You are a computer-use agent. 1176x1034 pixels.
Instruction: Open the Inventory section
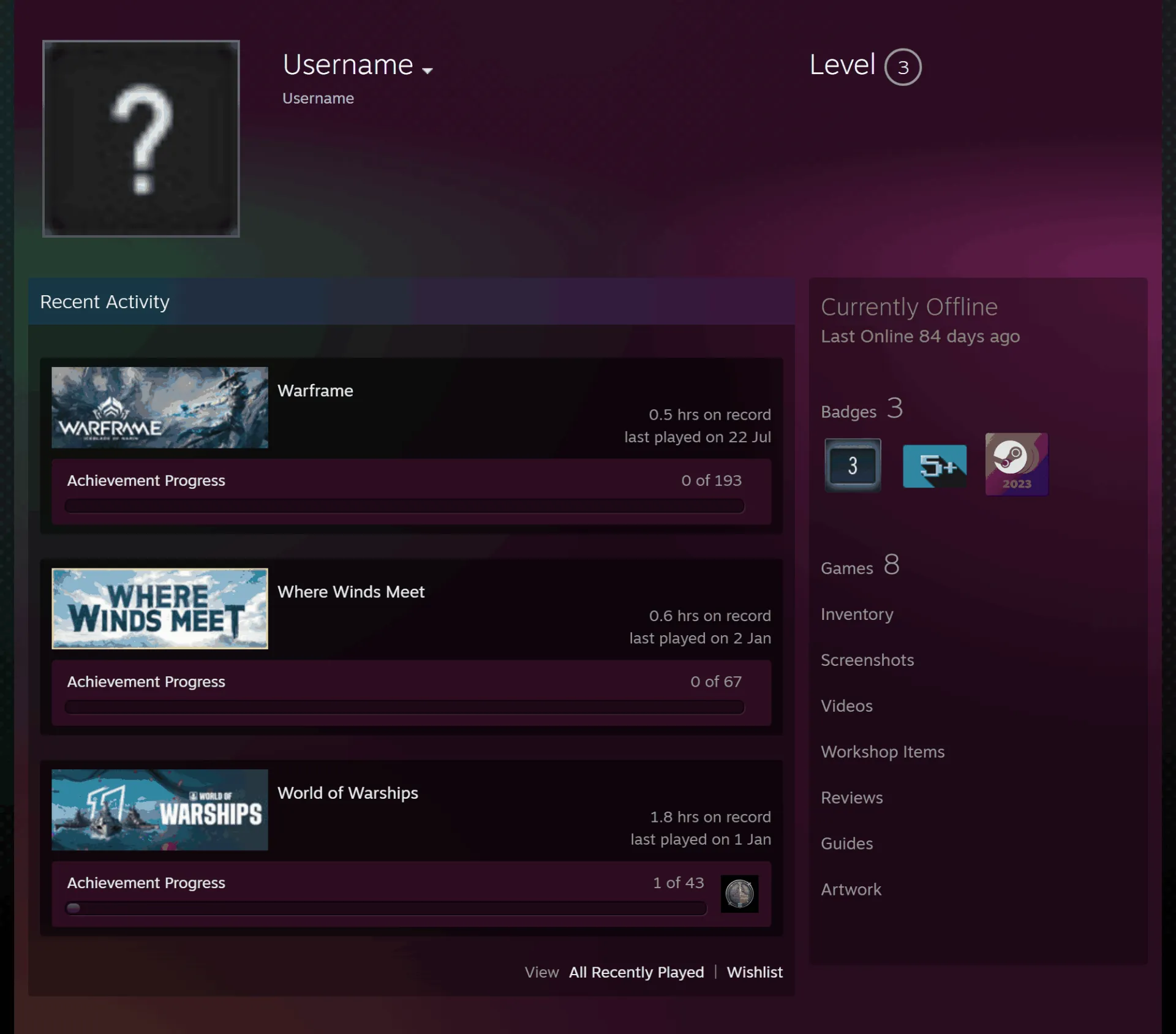pos(857,614)
